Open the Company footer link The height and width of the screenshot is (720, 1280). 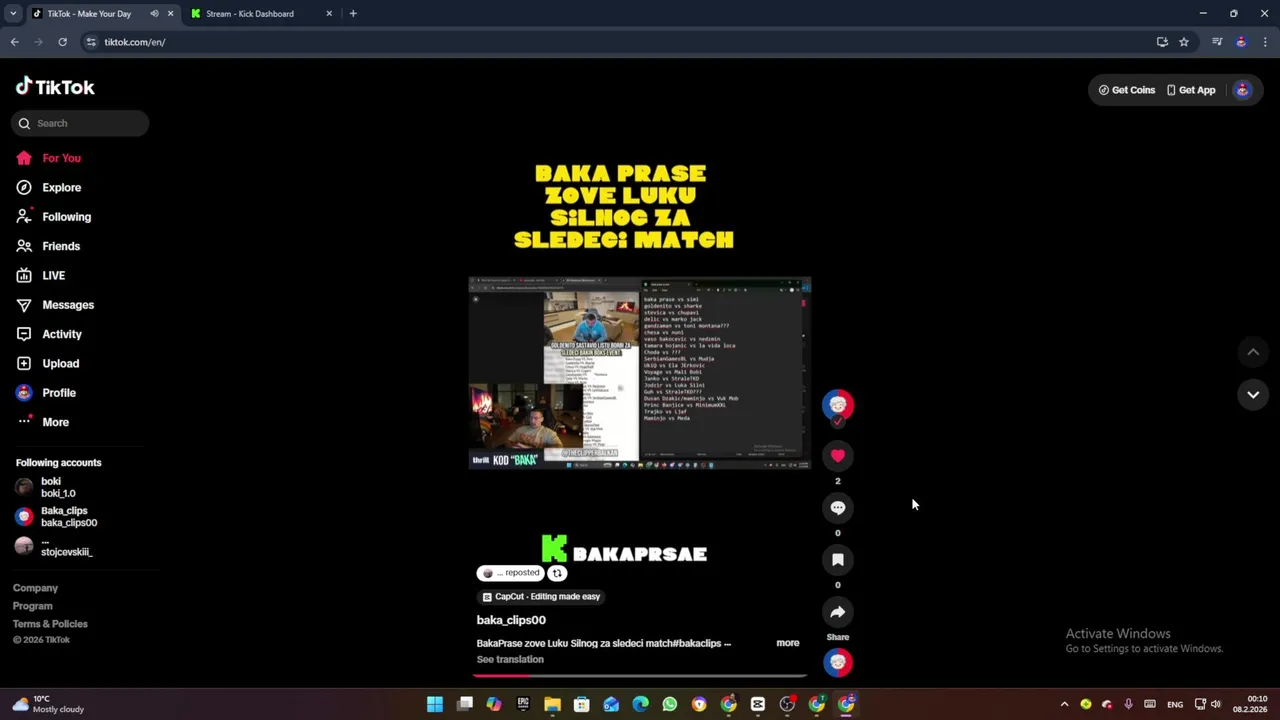pyautogui.click(x=35, y=588)
